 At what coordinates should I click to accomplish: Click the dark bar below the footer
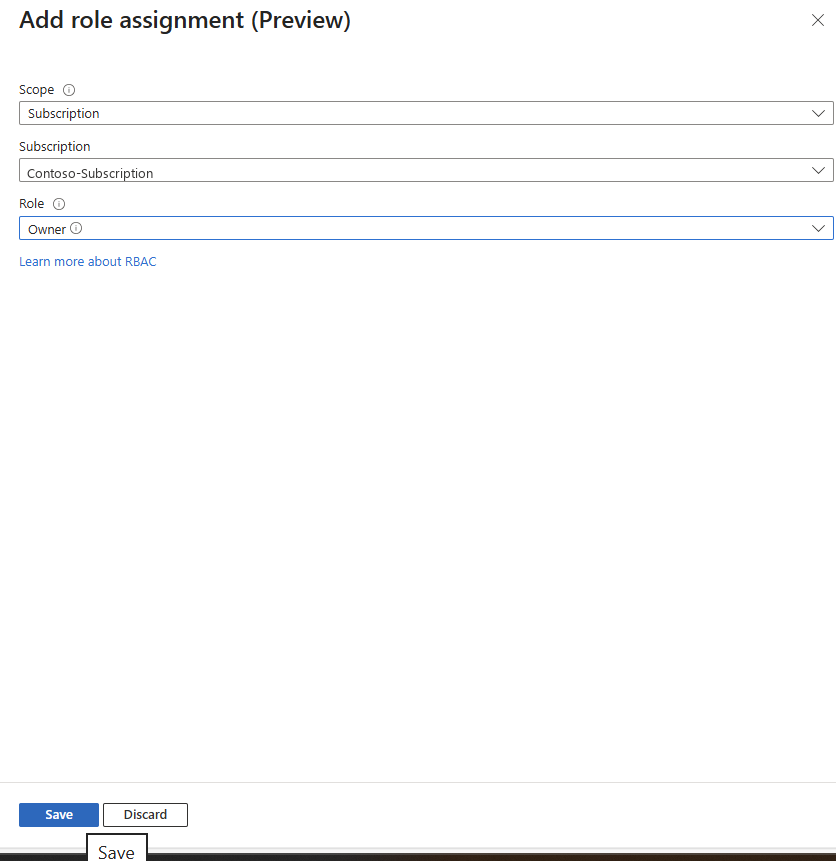click(x=492, y=857)
